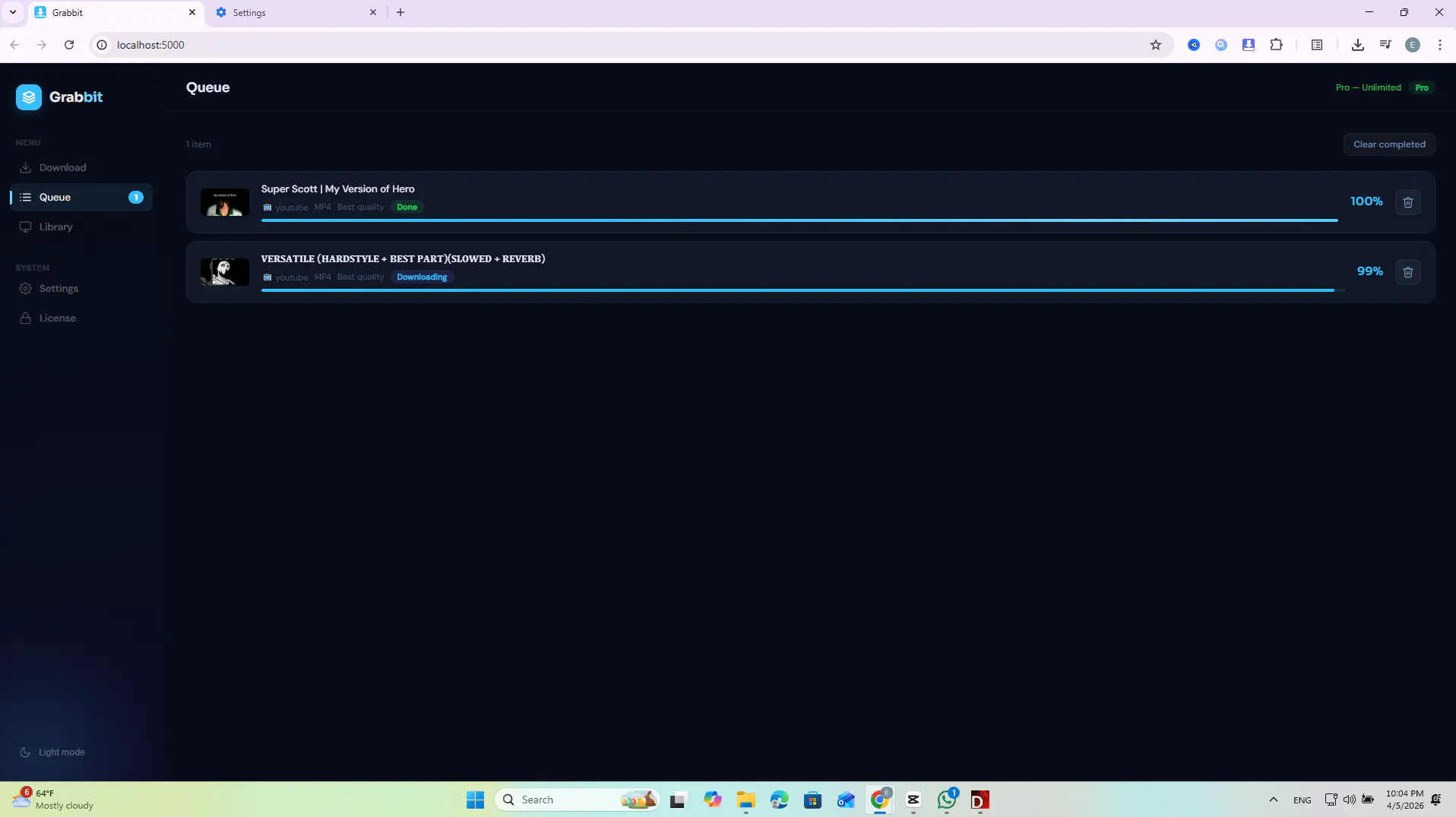Show hidden system tray icons

[1274, 800]
